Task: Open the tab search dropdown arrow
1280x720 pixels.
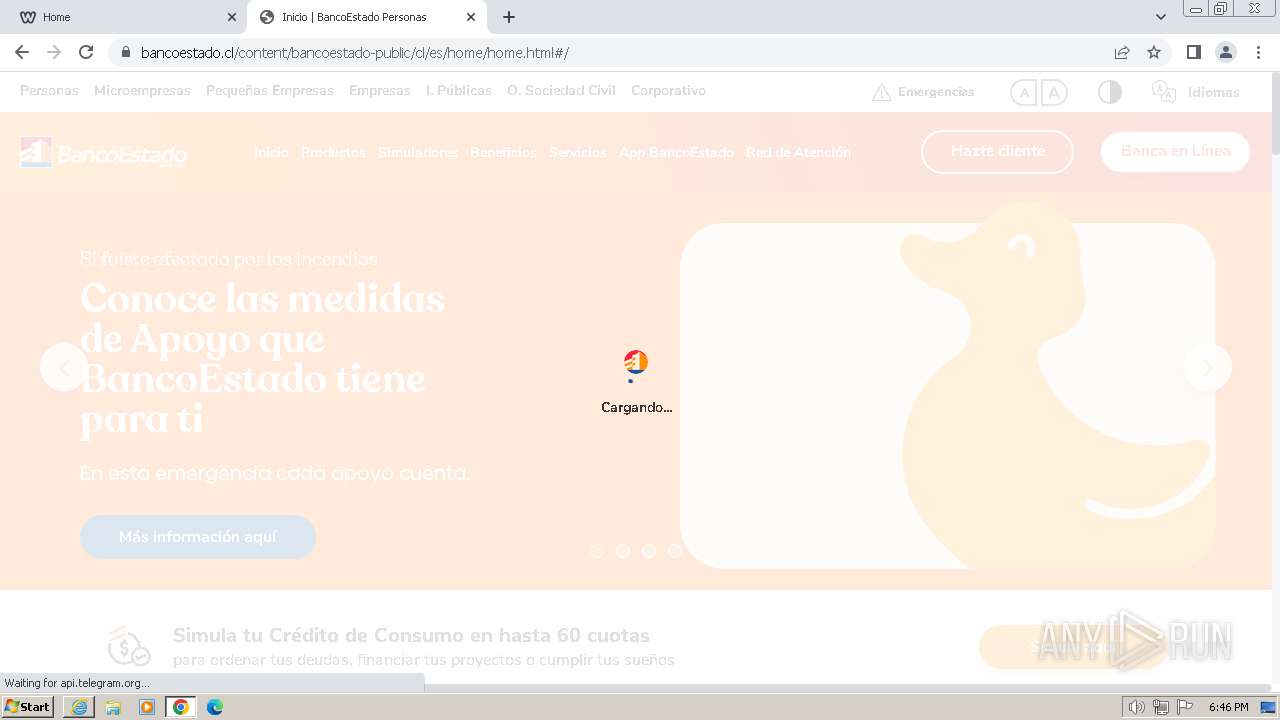Action: pos(1161,17)
